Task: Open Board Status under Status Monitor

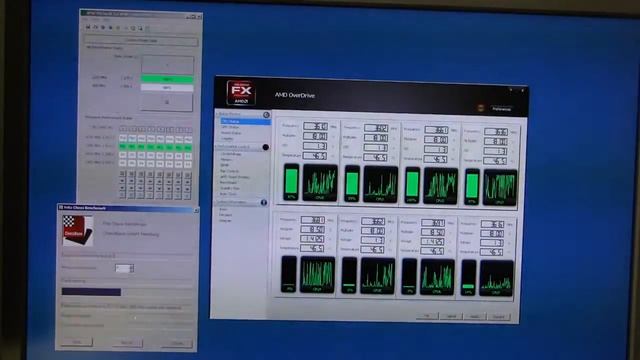Action: pyautogui.click(x=231, y=133)
